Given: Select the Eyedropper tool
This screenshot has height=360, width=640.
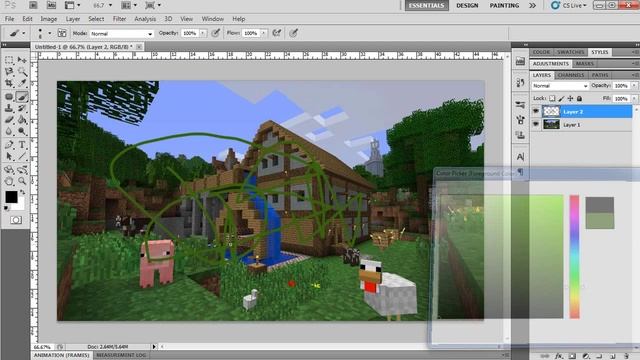Looking at the screenshot, I should pyautogui.click(x=22, y=84).
